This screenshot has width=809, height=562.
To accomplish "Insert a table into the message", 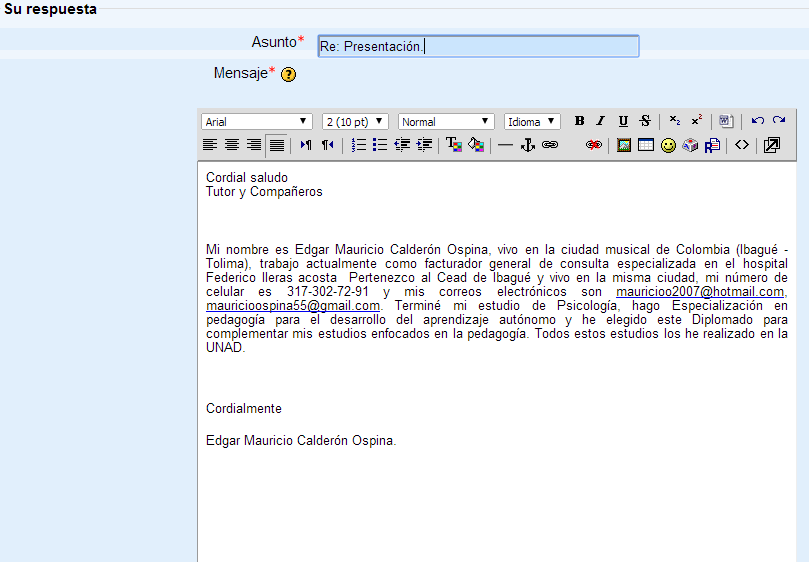I will pos(646,145).
